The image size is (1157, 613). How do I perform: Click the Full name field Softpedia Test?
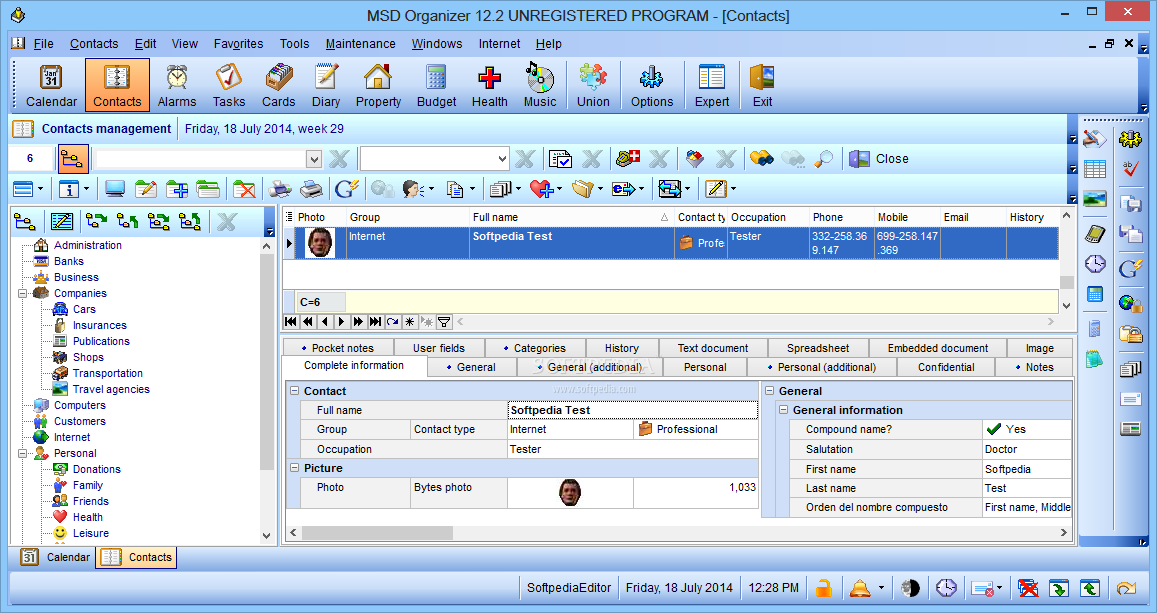coord(632,410)
